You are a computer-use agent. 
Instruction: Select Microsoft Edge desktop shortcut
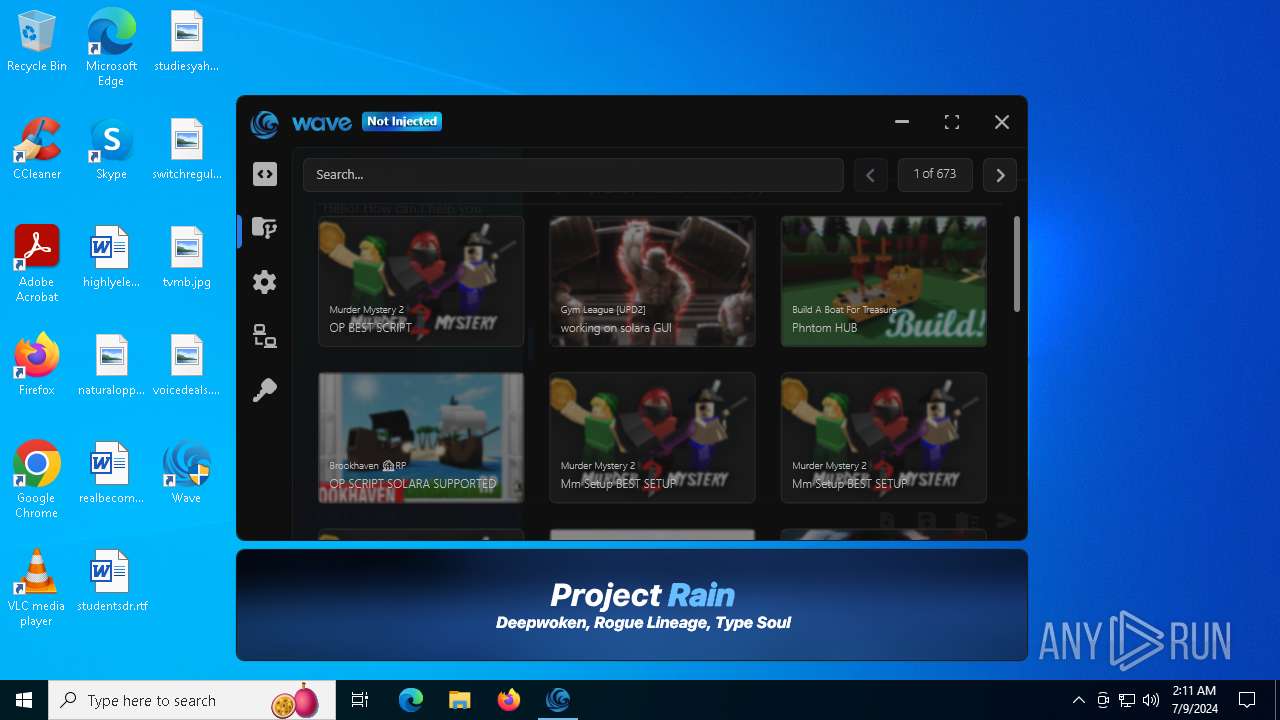click(x=111, y=47)
